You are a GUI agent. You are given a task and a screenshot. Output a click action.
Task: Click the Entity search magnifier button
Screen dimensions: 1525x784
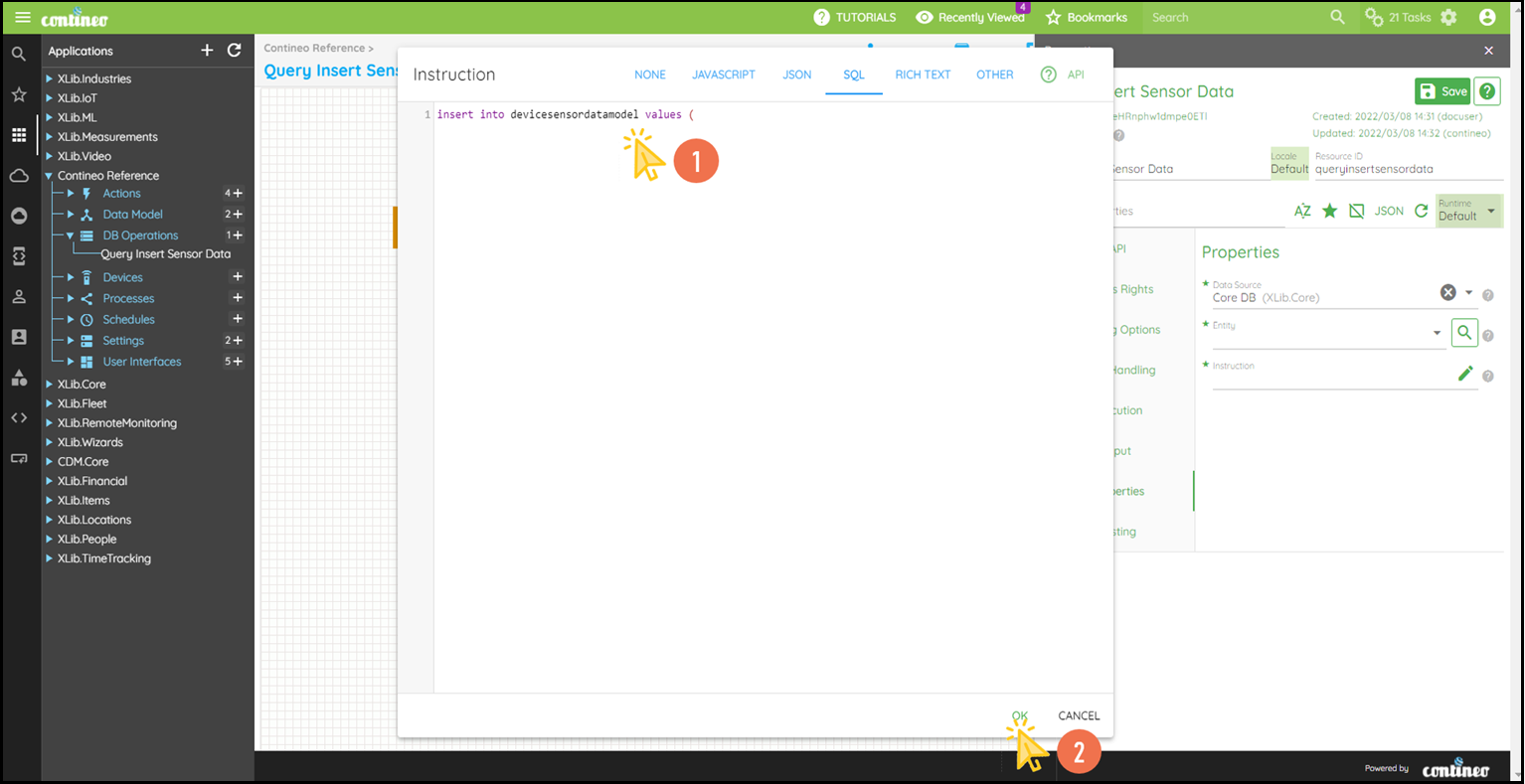click(1463, 333)
